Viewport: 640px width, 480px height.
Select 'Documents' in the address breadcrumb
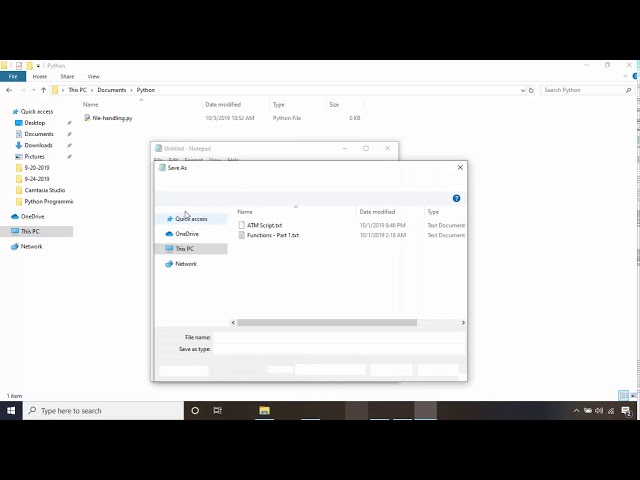(111, 90)
